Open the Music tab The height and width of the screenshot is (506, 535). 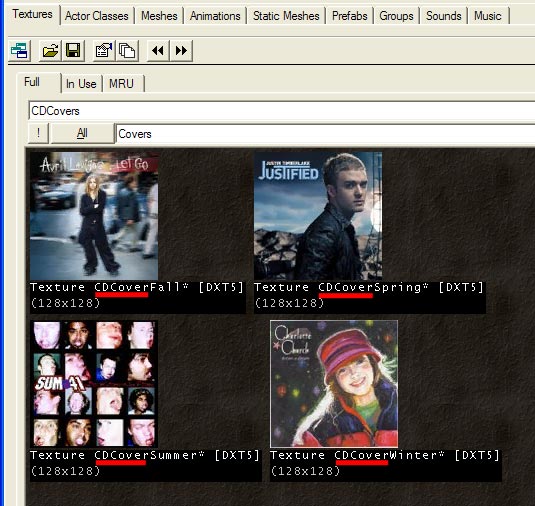(488, 16)
